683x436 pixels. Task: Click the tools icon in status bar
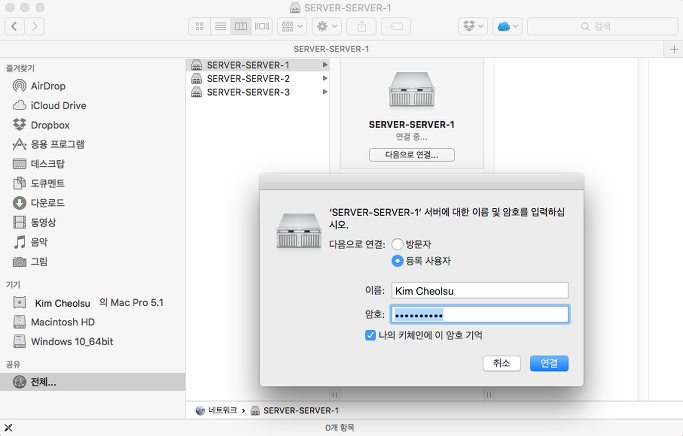8,428
